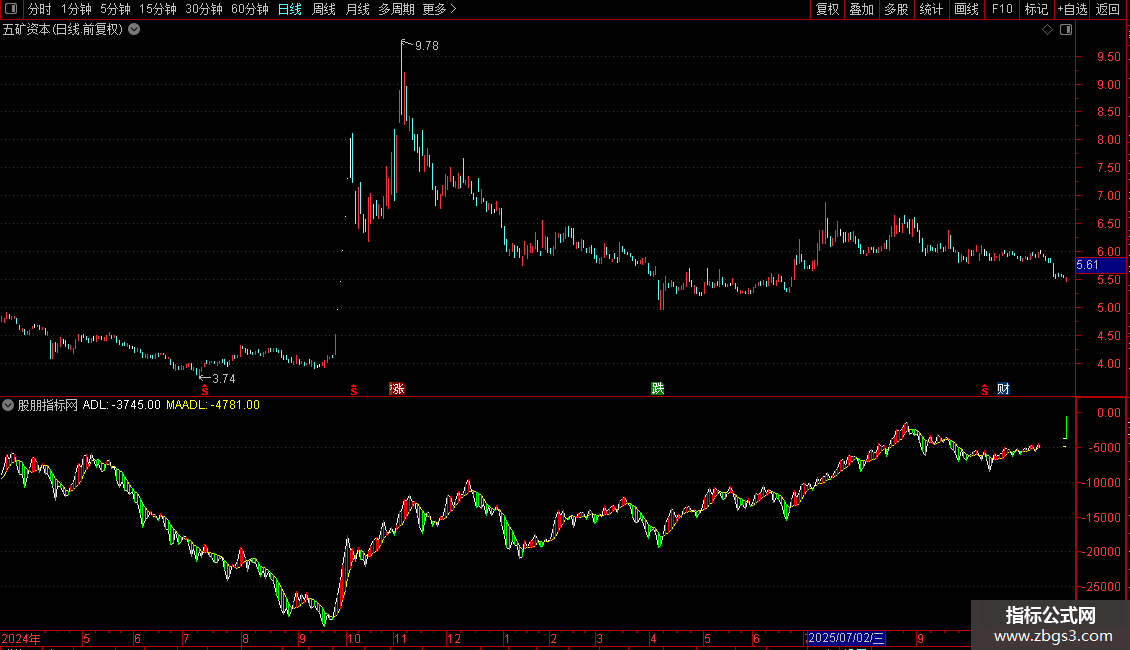Open the 复权 adjustment menu

pos(827,9)
